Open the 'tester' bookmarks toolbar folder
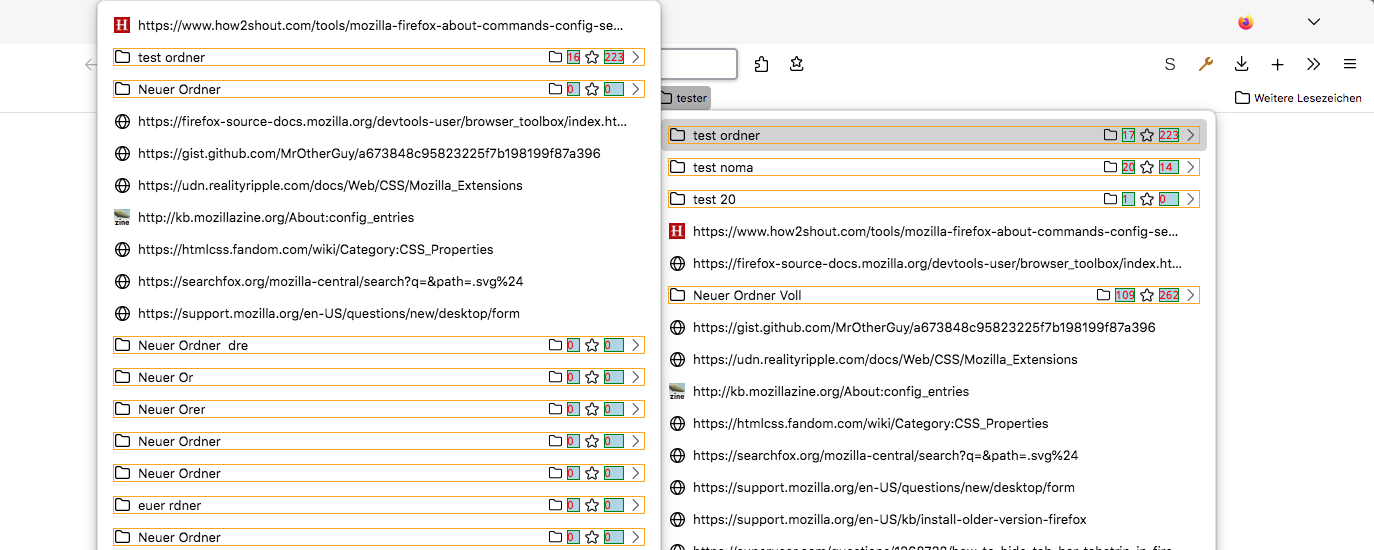Screen dimensions: 1374x550 (x=684, y=98)
